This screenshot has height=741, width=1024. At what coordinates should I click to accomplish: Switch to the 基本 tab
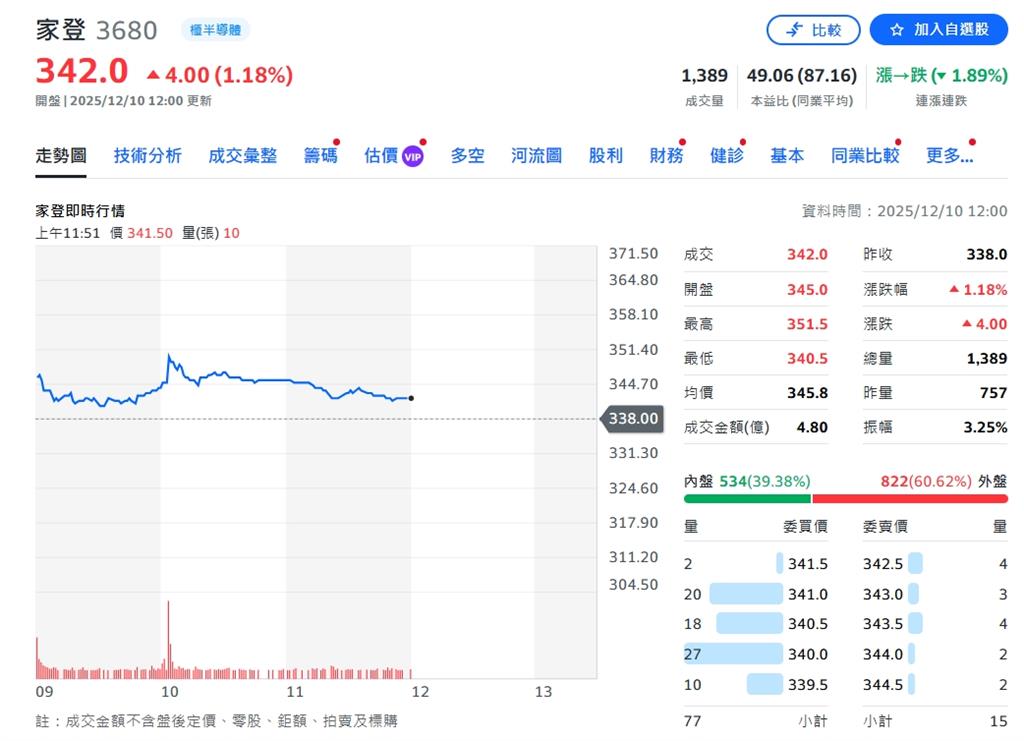click(787, 155)
